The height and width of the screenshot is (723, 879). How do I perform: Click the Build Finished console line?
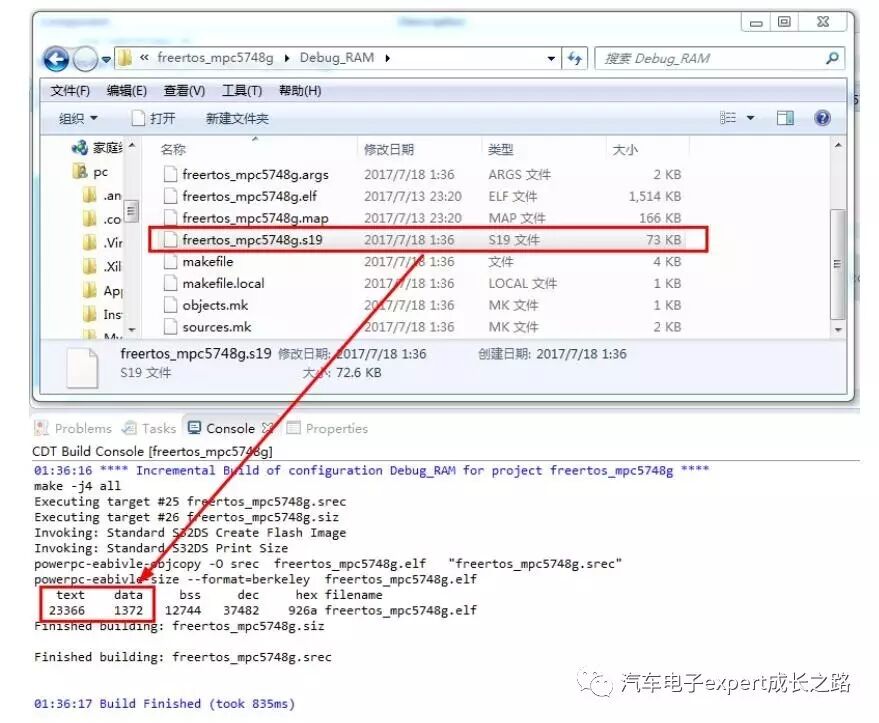(164, 703)
